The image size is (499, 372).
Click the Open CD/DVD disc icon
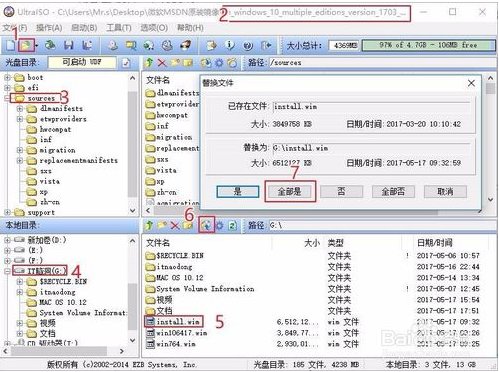pos(50,45)
